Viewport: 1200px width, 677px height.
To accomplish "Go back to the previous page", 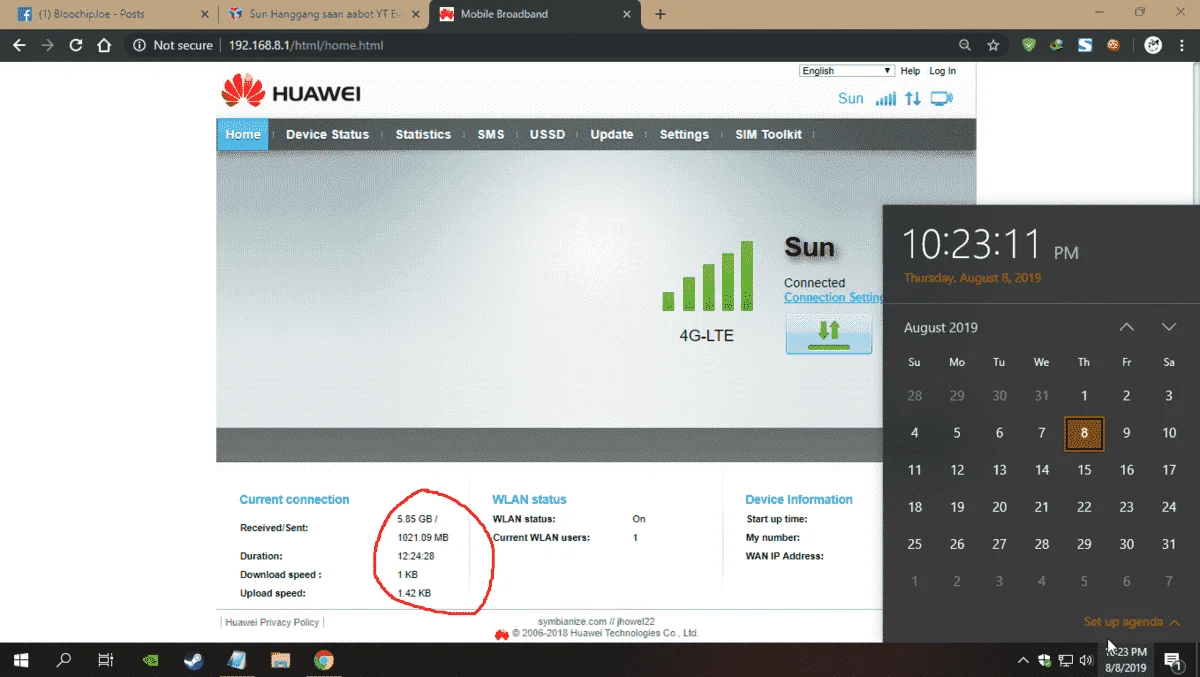I will pyautogui.click(x=18, y=45).
